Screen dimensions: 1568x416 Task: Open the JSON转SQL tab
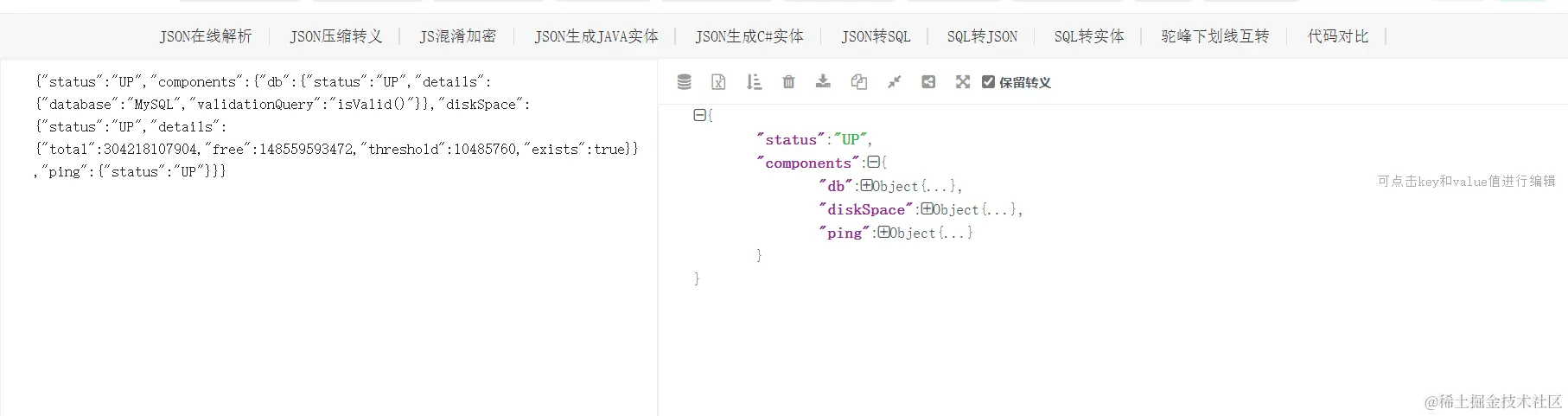(x=876, y=36)
